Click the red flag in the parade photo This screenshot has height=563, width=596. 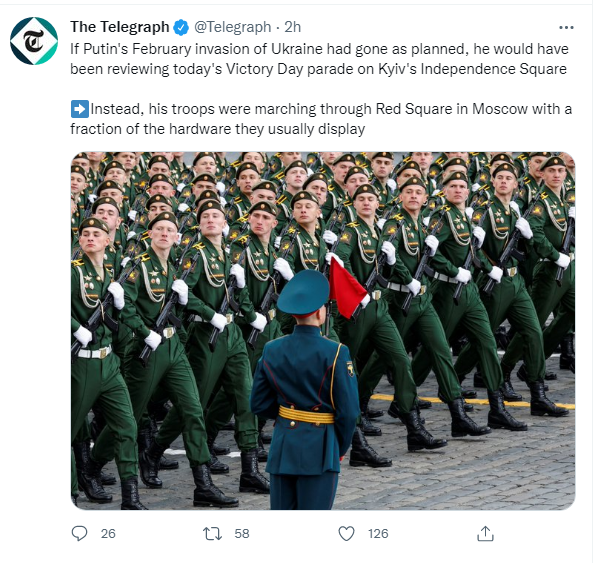[346, 288]
